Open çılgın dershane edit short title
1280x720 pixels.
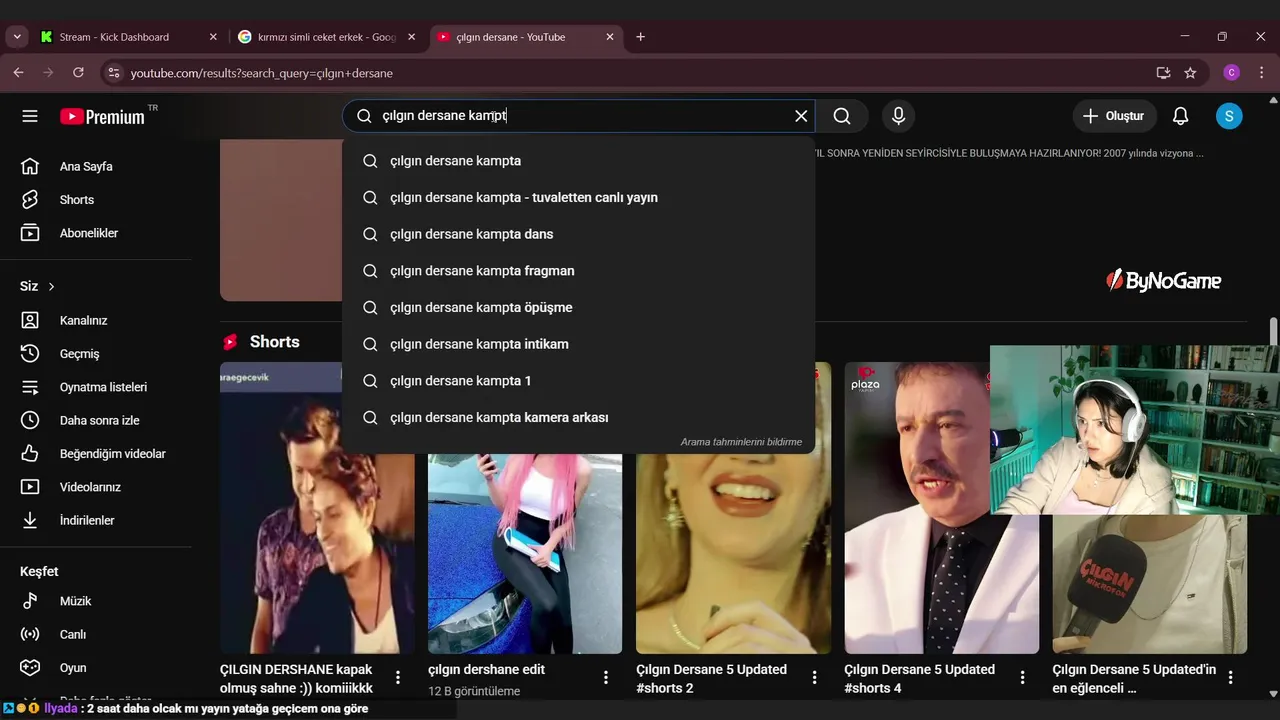[486, 669]
